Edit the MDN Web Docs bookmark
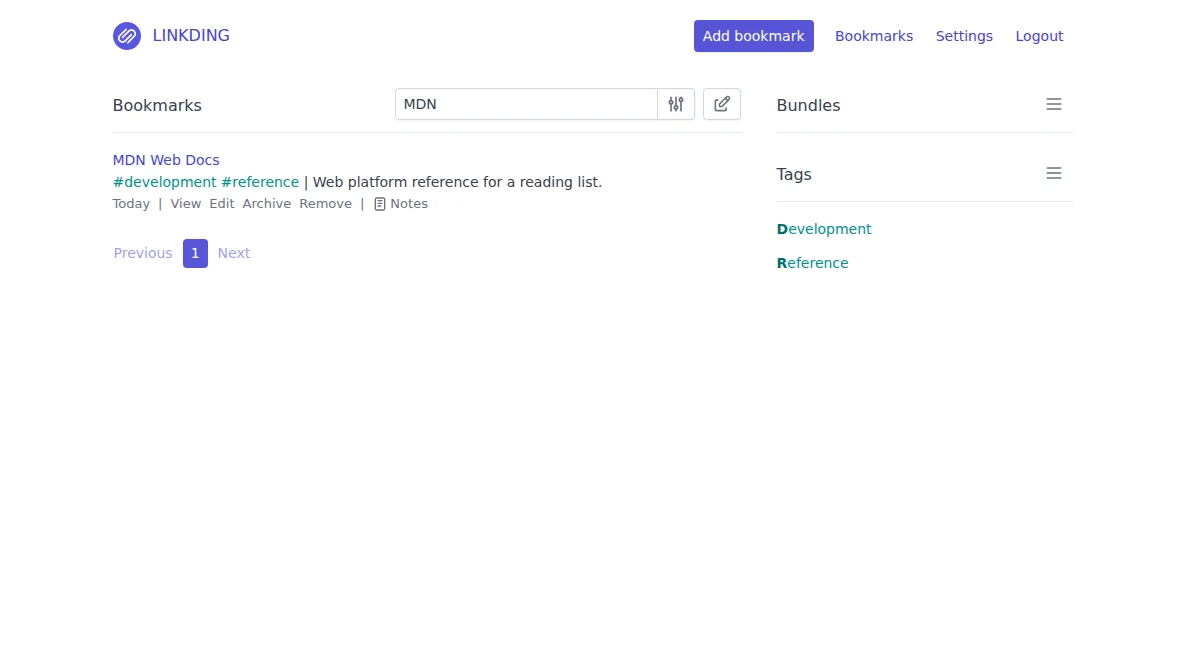 222,204
